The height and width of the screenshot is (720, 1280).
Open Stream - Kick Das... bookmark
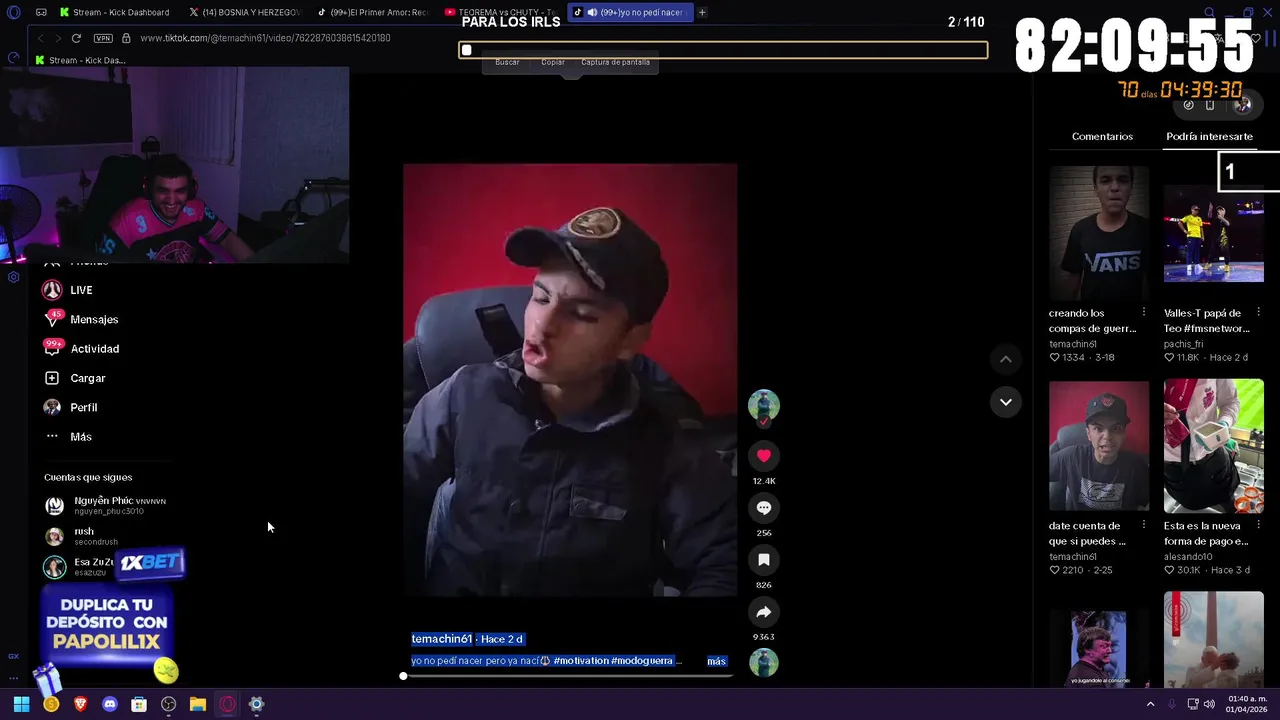click(80, 60)
